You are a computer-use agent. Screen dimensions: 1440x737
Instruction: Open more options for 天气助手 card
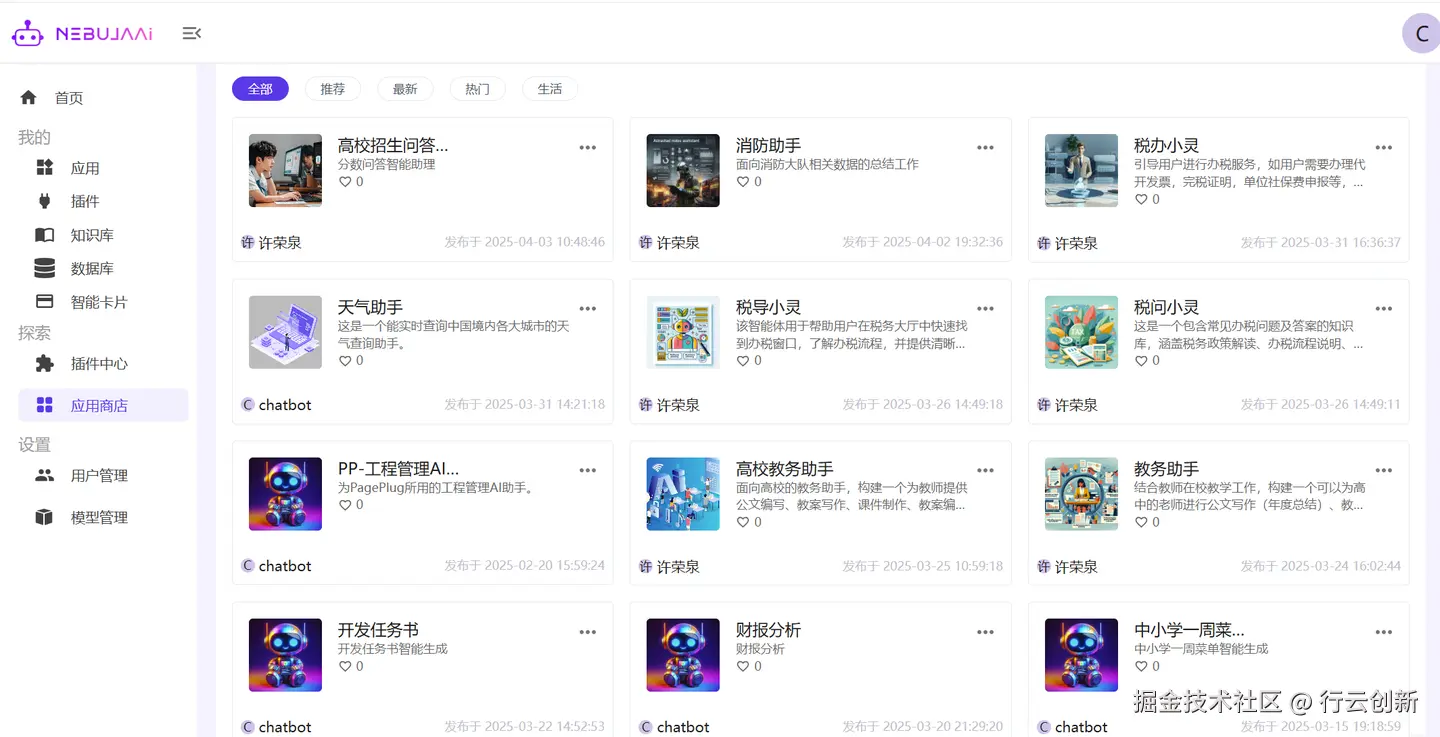(588, 308)
